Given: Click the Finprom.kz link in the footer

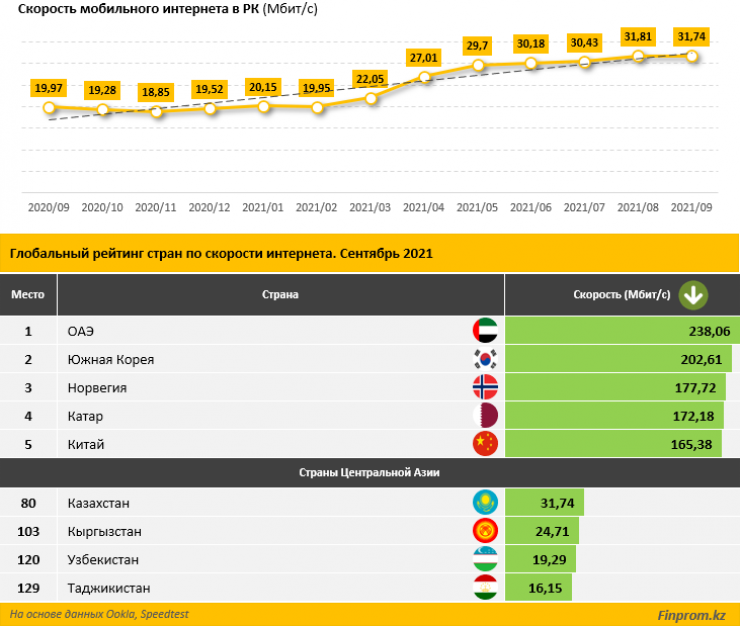Looking at the screenshot, I should [691, 615].
